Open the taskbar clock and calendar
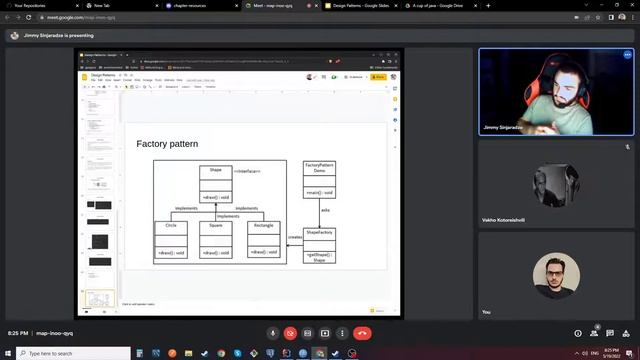This screenshot has width=640, height=360. [611, 353]
